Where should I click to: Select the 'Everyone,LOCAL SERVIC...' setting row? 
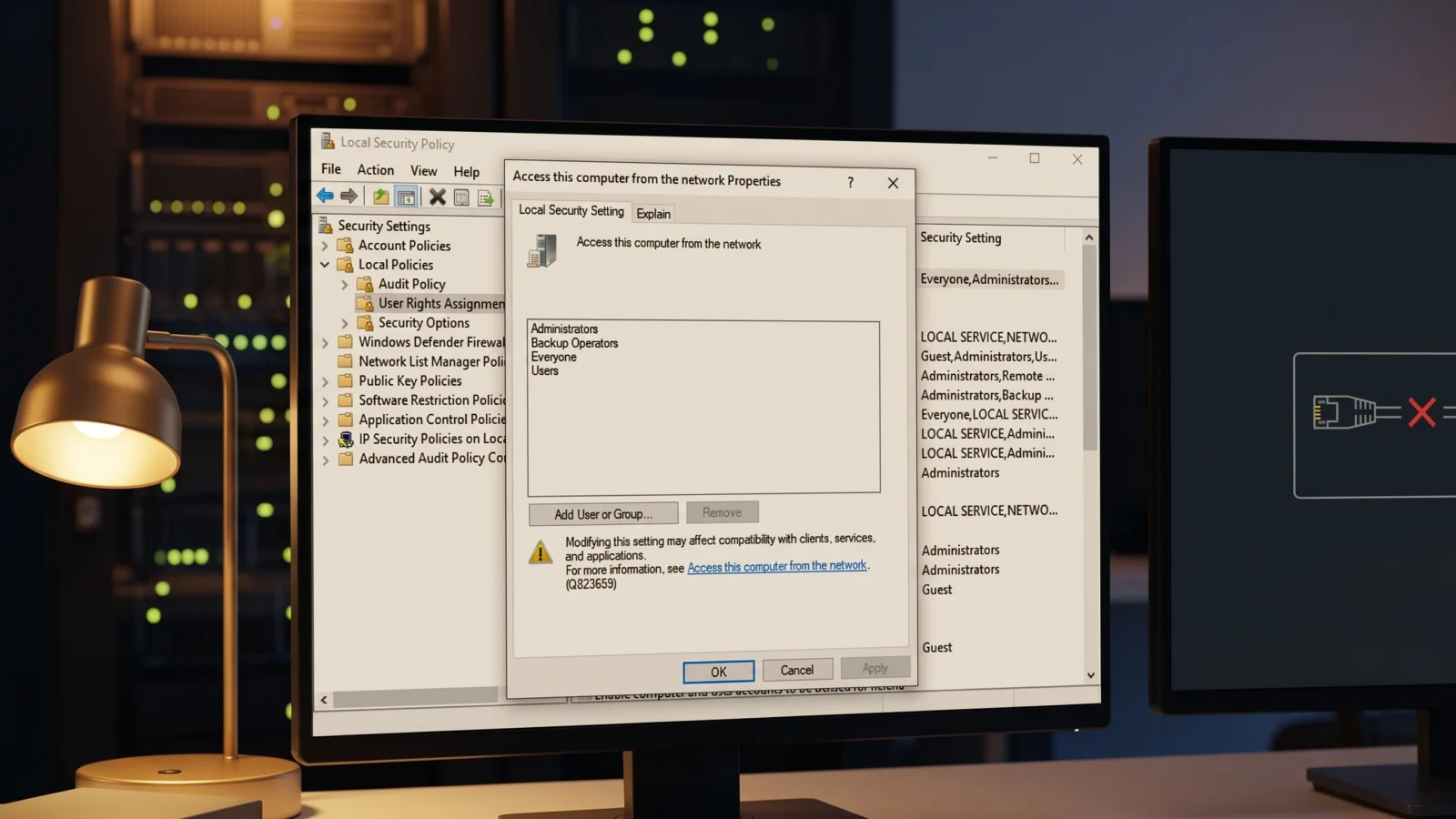click(989, 414)
